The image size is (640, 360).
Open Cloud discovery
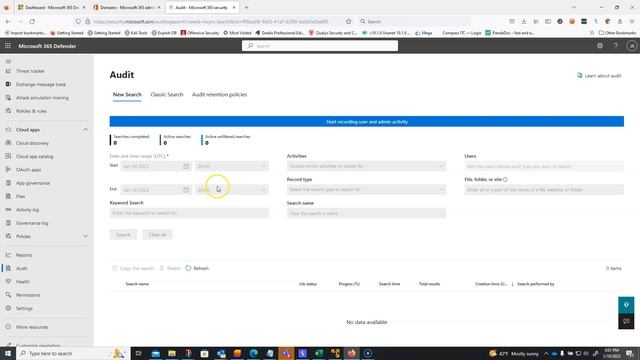click(x=33, y=143)
